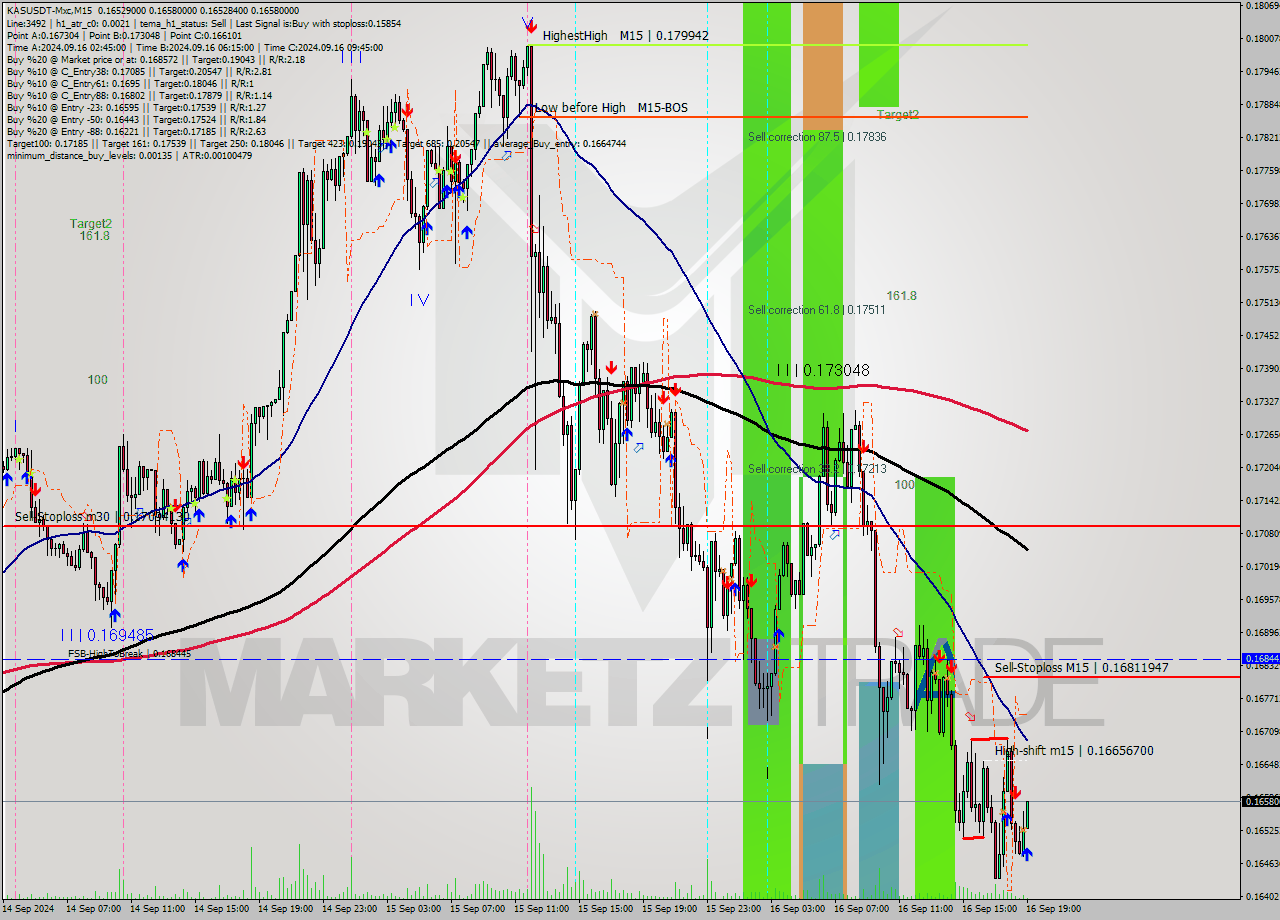Select 'Sell correction 61.8 | 0.17511' label
This screenshot has width=1280, height=920.
(x=816, y=310)
